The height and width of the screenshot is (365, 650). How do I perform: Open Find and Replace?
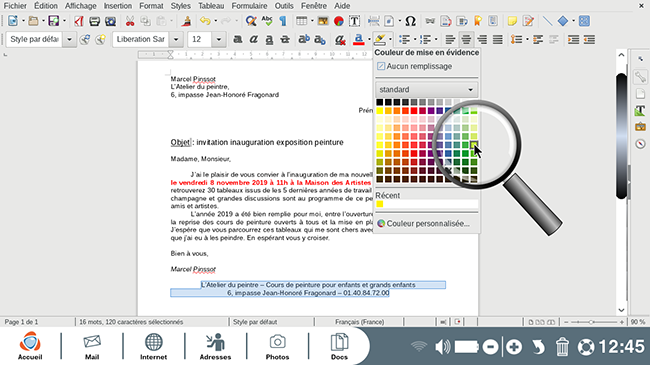coord(251,21)
